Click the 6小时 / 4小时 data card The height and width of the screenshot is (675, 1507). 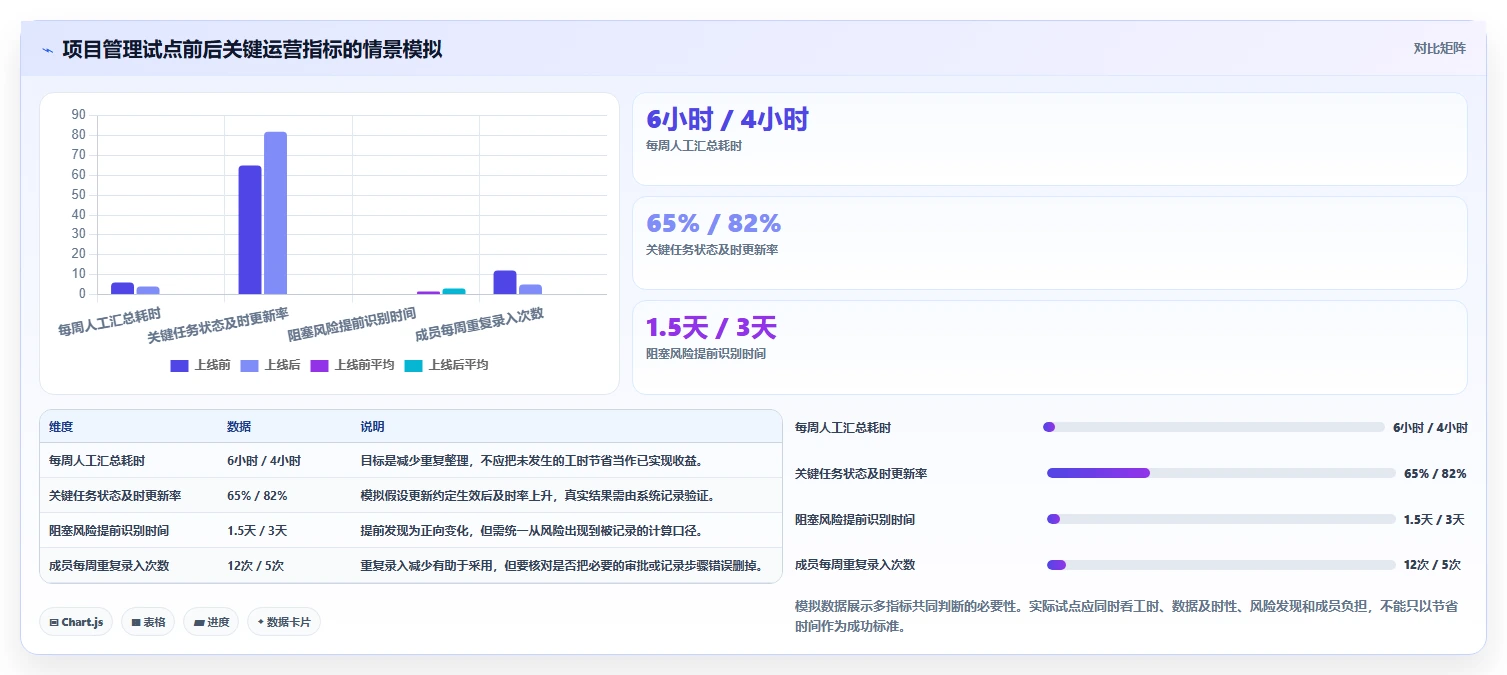[1049, 139]
